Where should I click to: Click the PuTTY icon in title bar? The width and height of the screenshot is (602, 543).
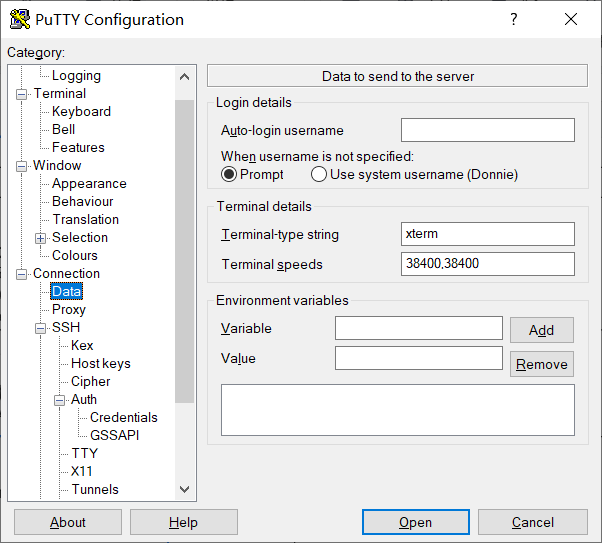(x=19, y=19)
